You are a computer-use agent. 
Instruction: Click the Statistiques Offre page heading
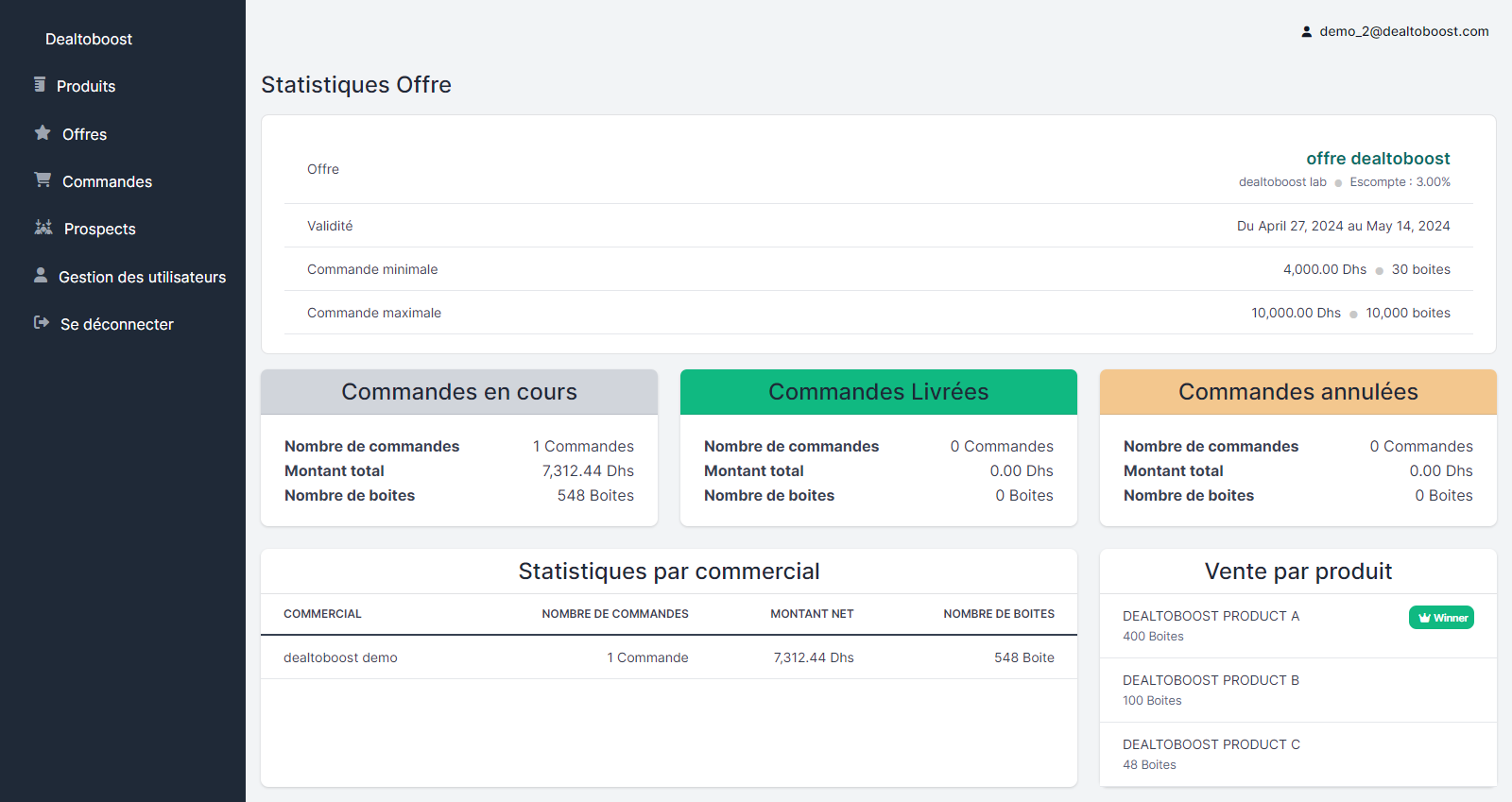pyautogui.click(x=356, y=85)
